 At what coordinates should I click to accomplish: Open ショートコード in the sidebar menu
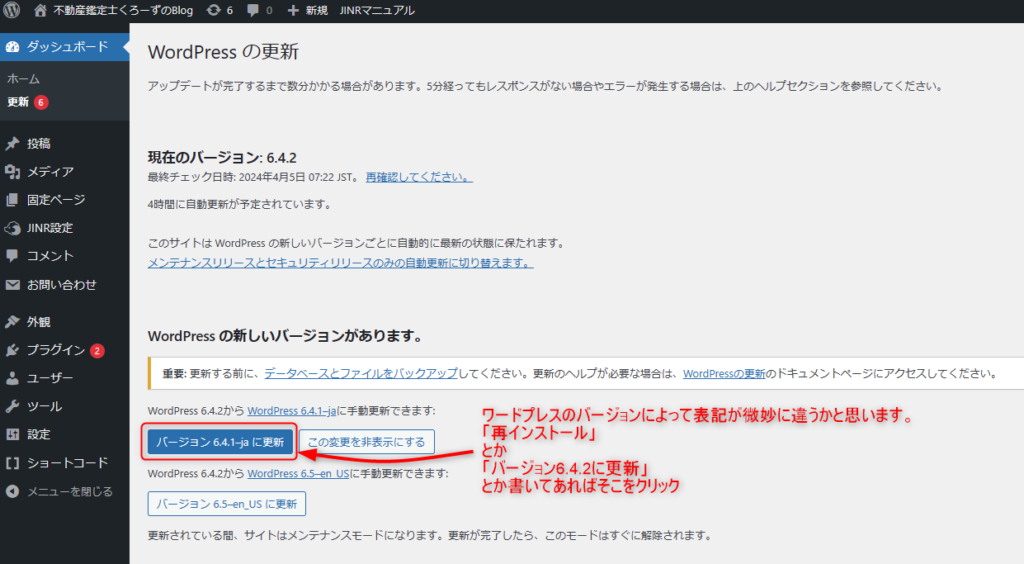[67, 463]
